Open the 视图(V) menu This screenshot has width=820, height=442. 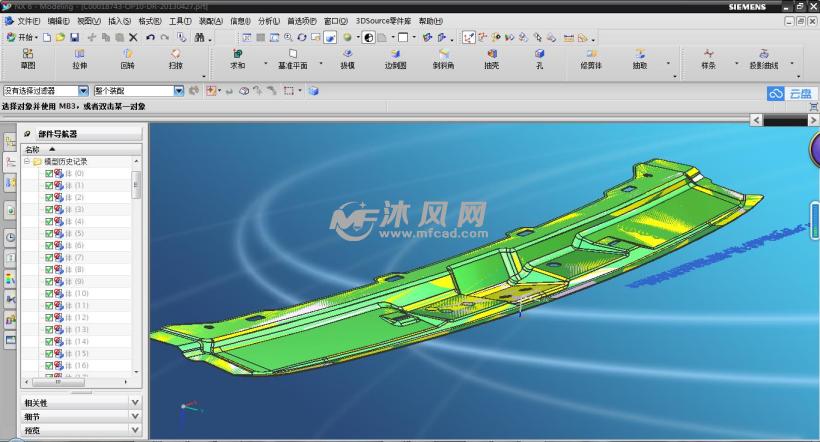(x=89, y=21)
